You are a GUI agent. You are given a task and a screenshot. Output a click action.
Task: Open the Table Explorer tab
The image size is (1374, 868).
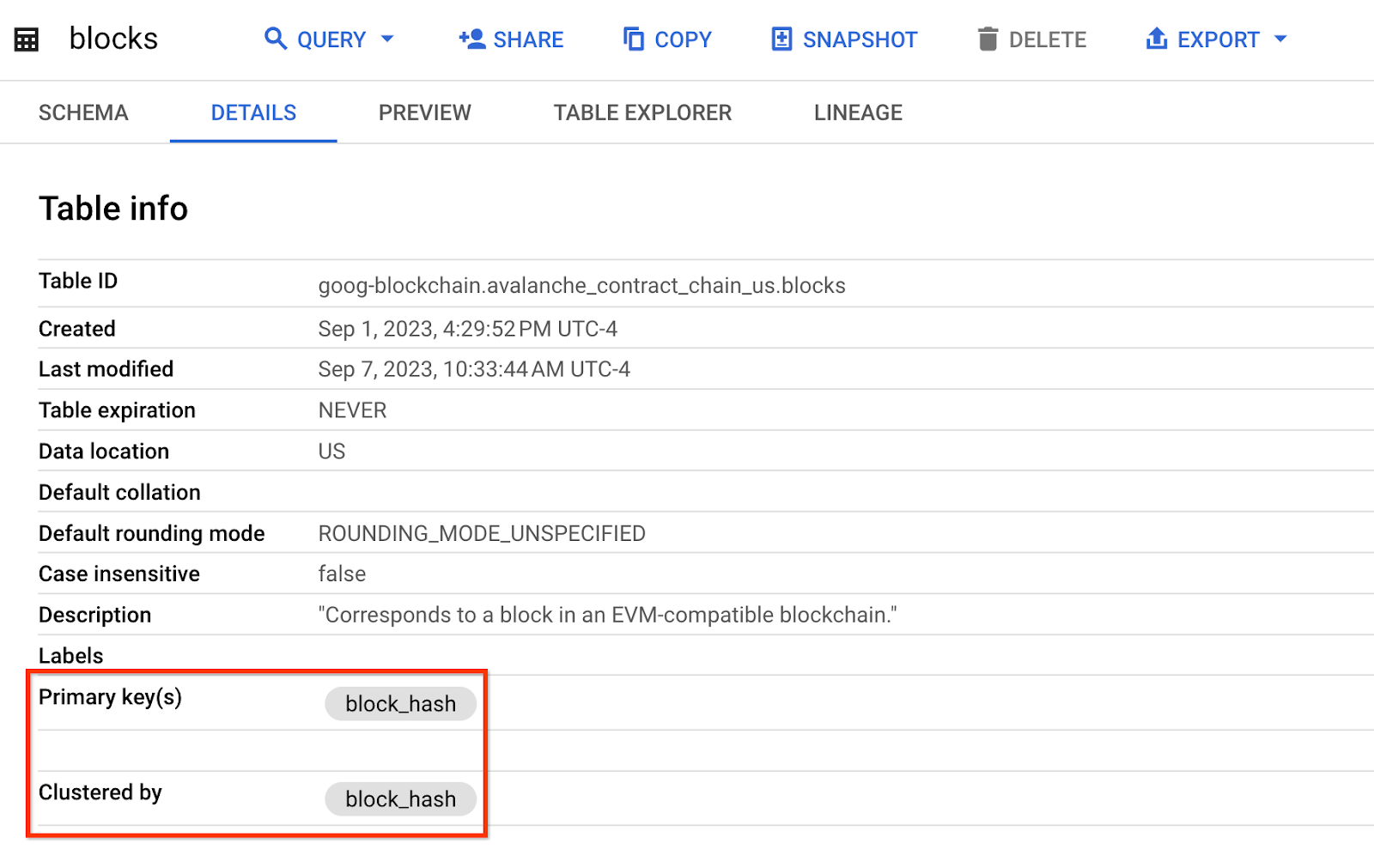point(641,112)
